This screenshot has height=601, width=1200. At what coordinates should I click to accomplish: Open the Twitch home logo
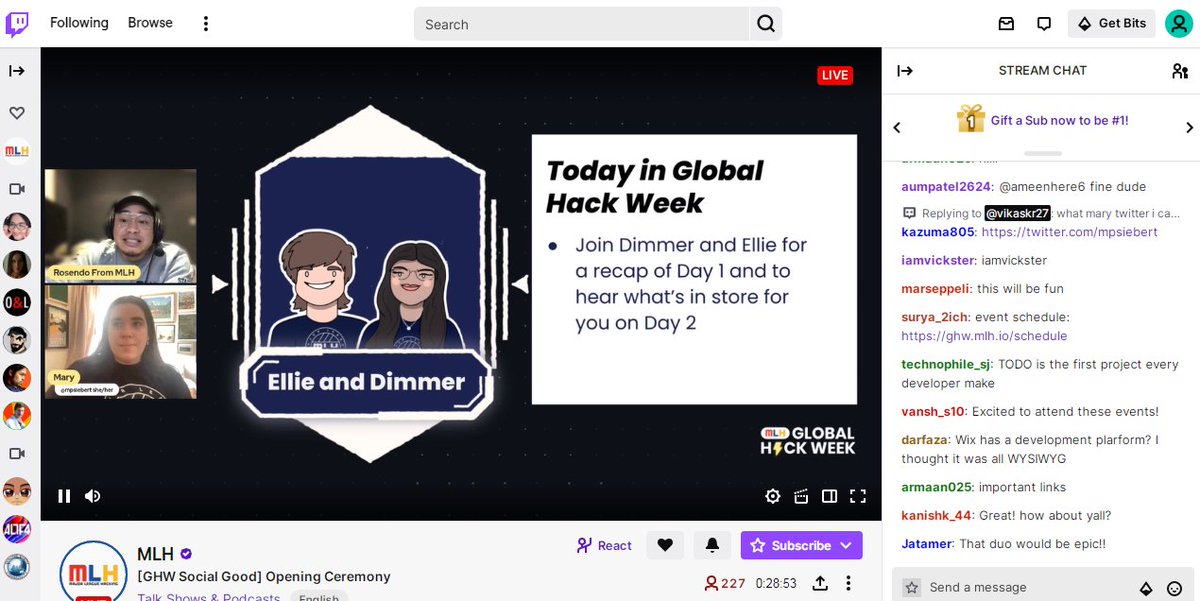17,23
